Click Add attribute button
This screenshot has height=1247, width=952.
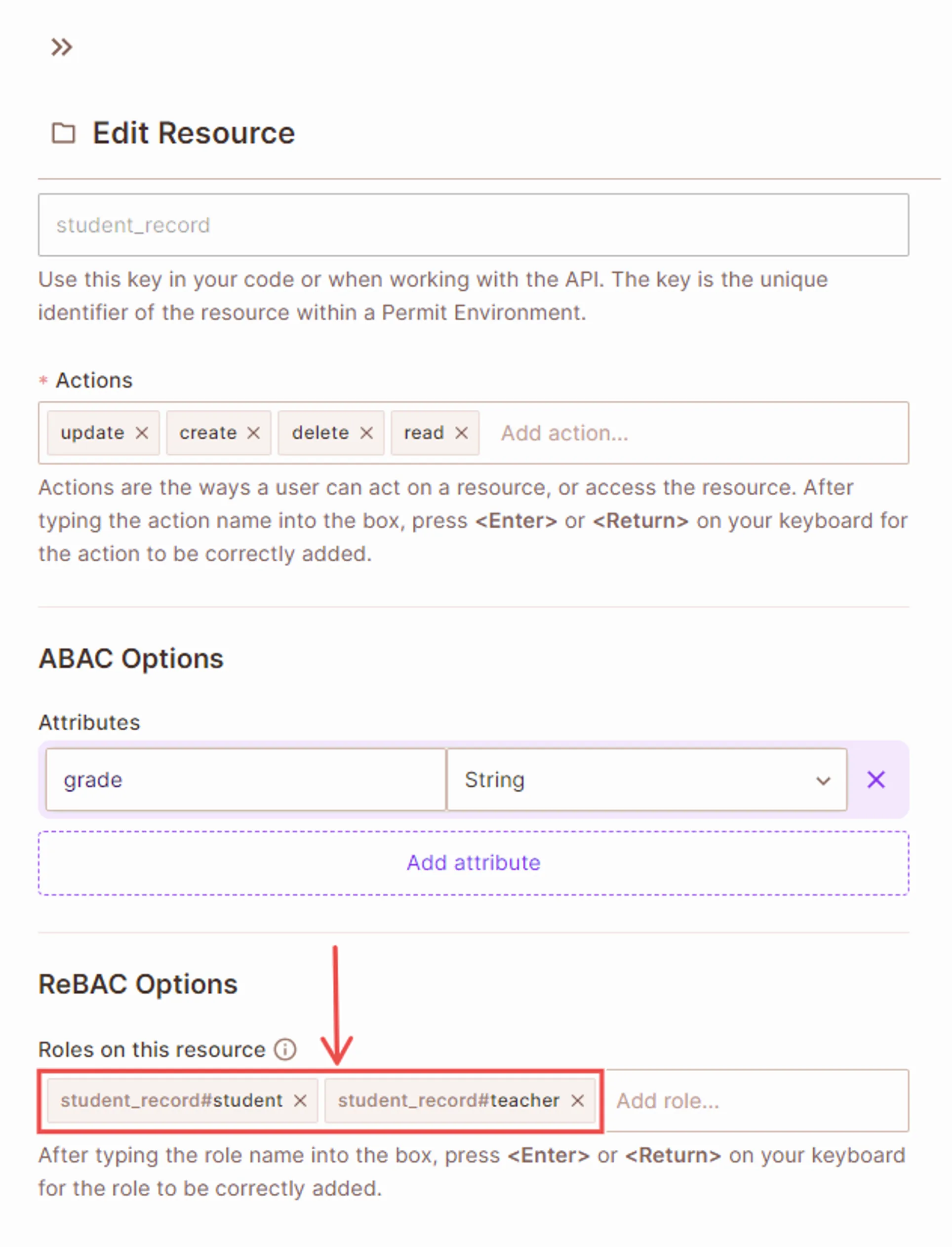(x=473, y=863)
